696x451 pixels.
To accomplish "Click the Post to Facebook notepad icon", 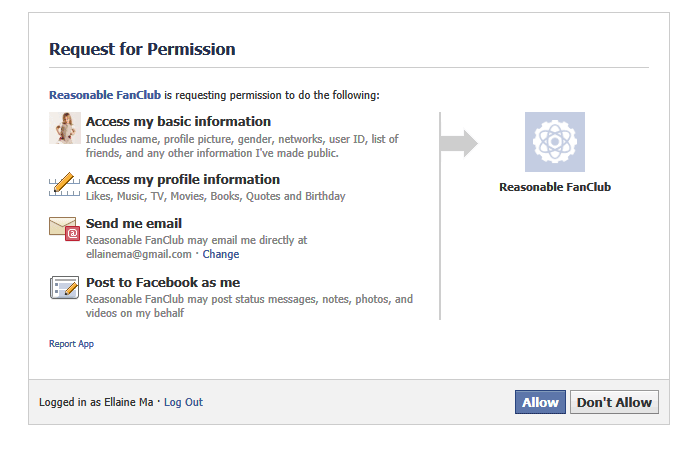I will [65, 288].
